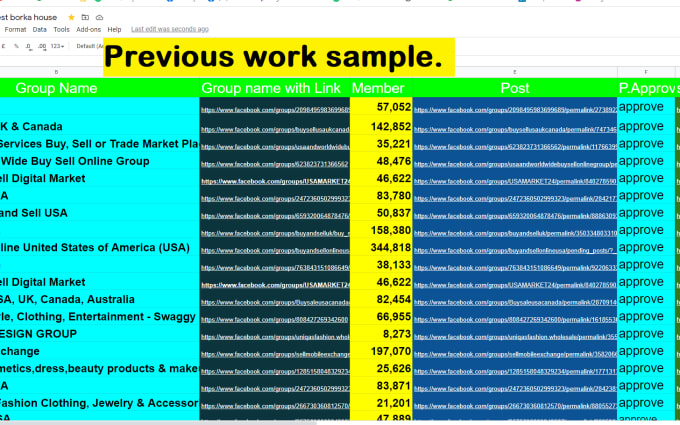
Task: Select 'SA, UK, Canada, Australia' cell
Action: point(100,299)
